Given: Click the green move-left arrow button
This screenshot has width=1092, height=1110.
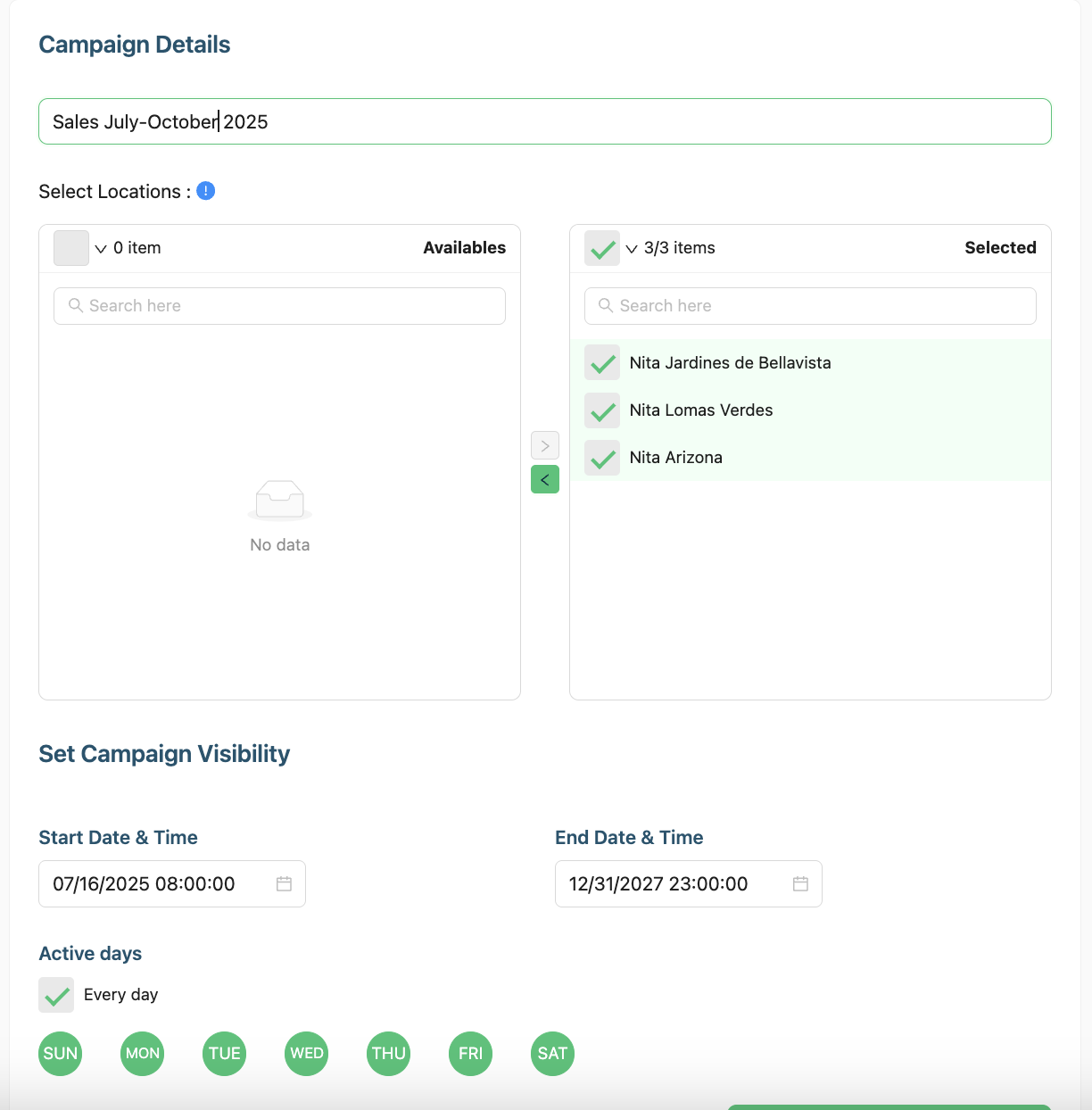Looking at the screenshot, I should pyautogui.click(x=545, y=479).
